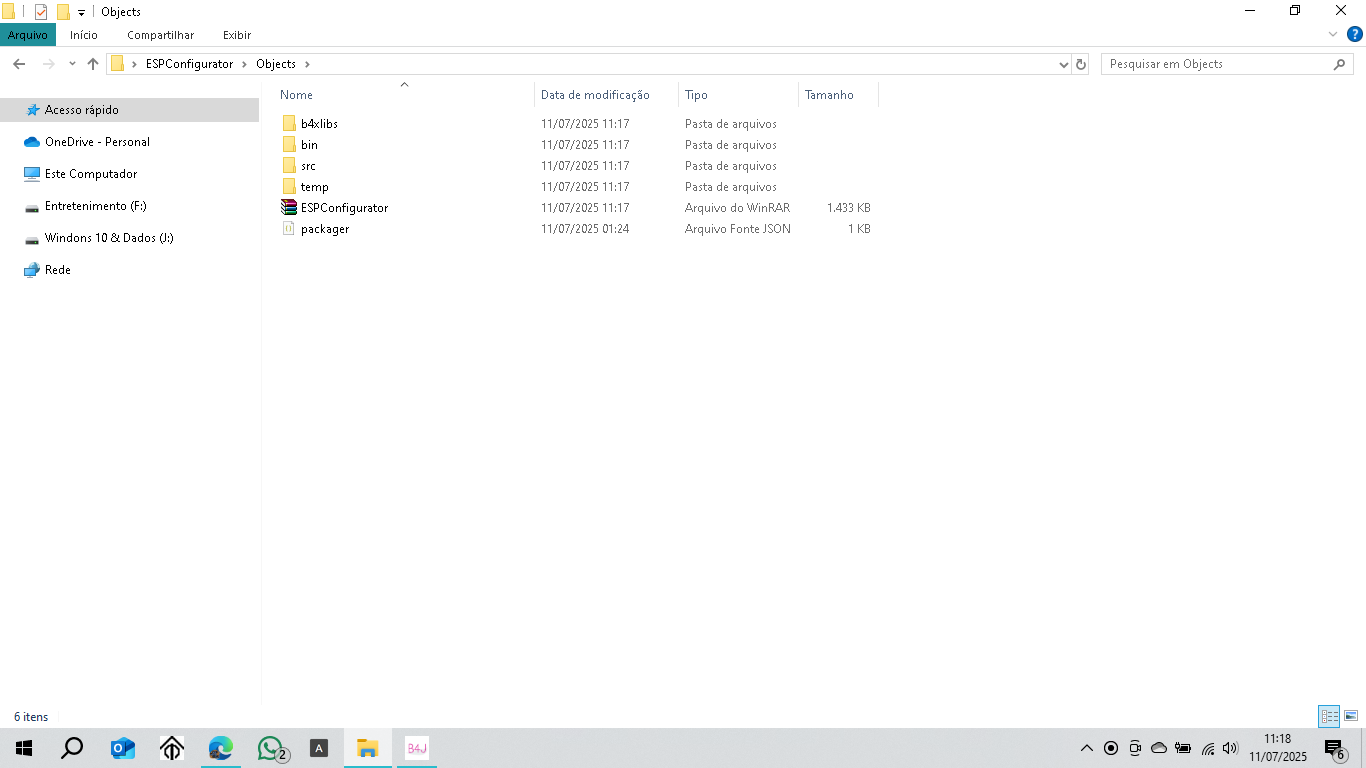Switch to the Início ribbon tab
This screenshot has height=768, width=1366.
84,35
